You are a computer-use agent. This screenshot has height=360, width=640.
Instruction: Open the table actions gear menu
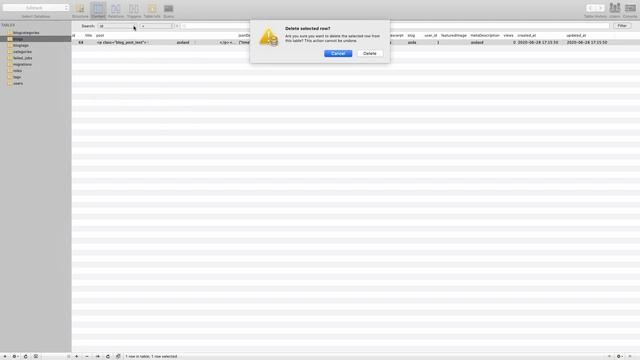15,356
